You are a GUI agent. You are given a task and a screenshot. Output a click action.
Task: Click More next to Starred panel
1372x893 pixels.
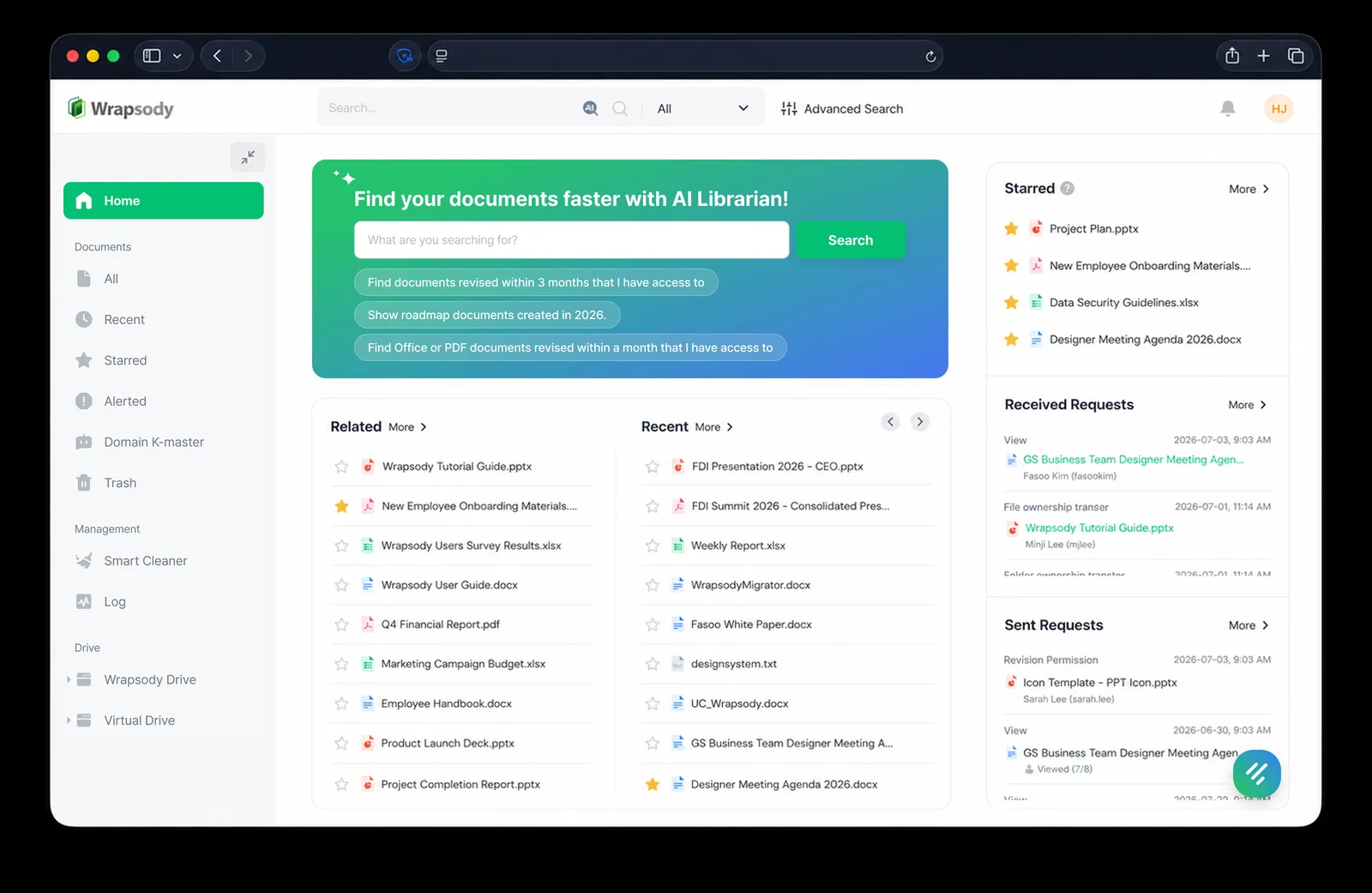point(1249,189)
